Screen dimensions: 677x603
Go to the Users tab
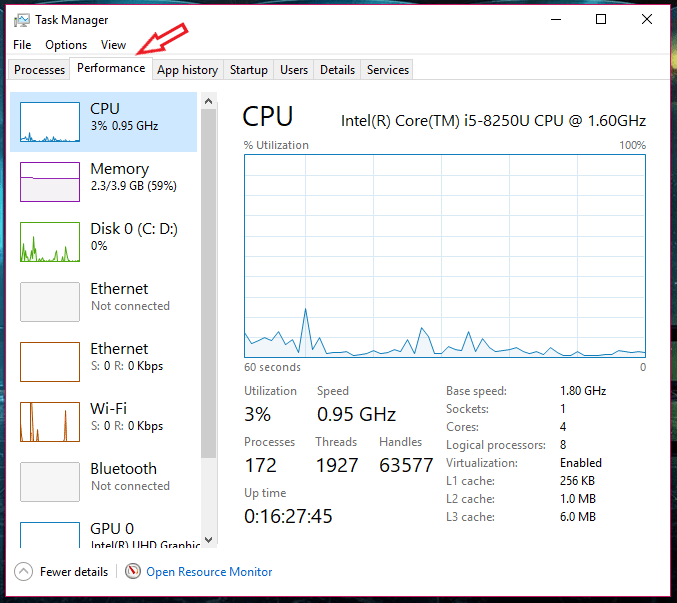pyautogui.click(x=294, y=69)
